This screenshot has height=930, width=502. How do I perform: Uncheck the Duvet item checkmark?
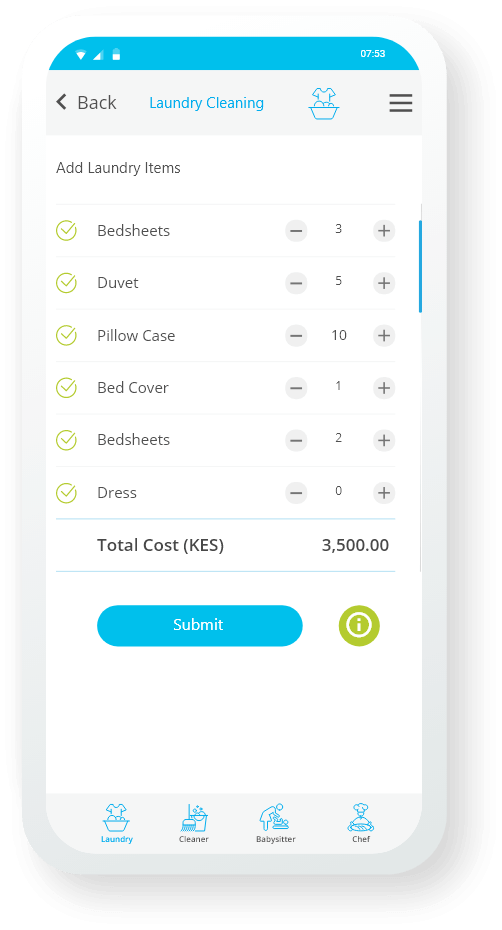point(66,283)
